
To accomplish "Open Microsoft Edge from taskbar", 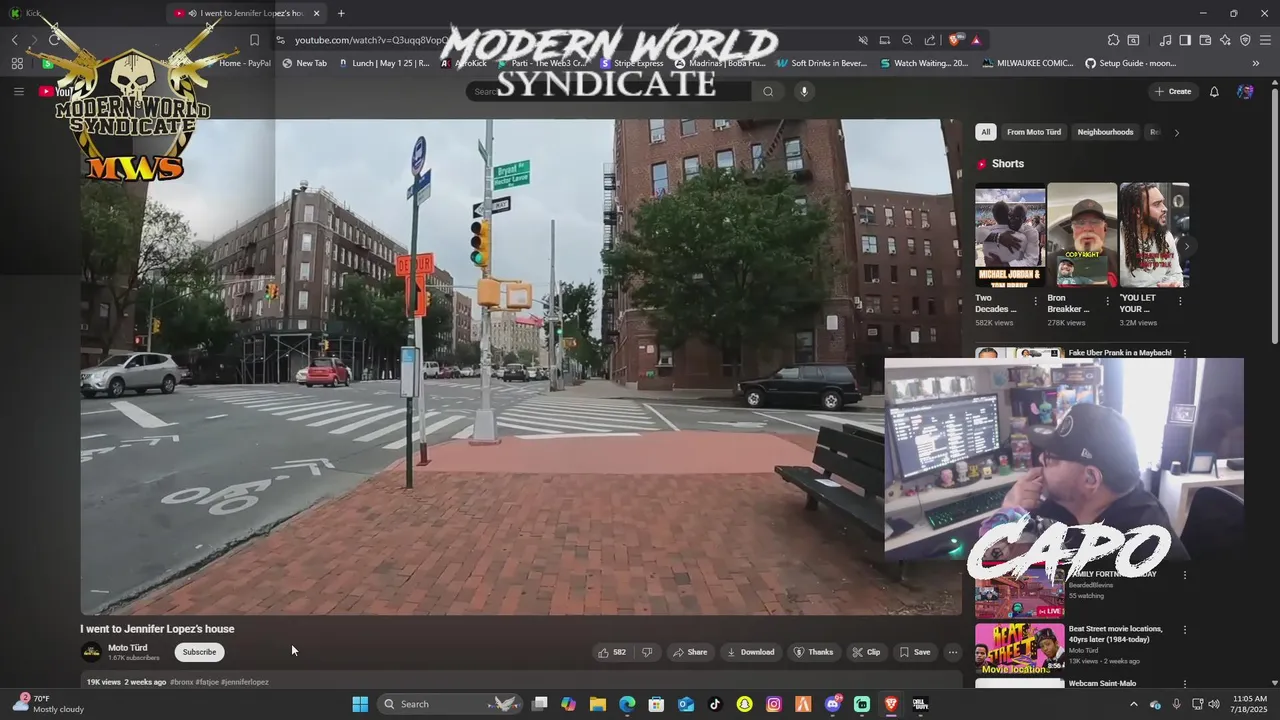I will [x=627, y=704].
